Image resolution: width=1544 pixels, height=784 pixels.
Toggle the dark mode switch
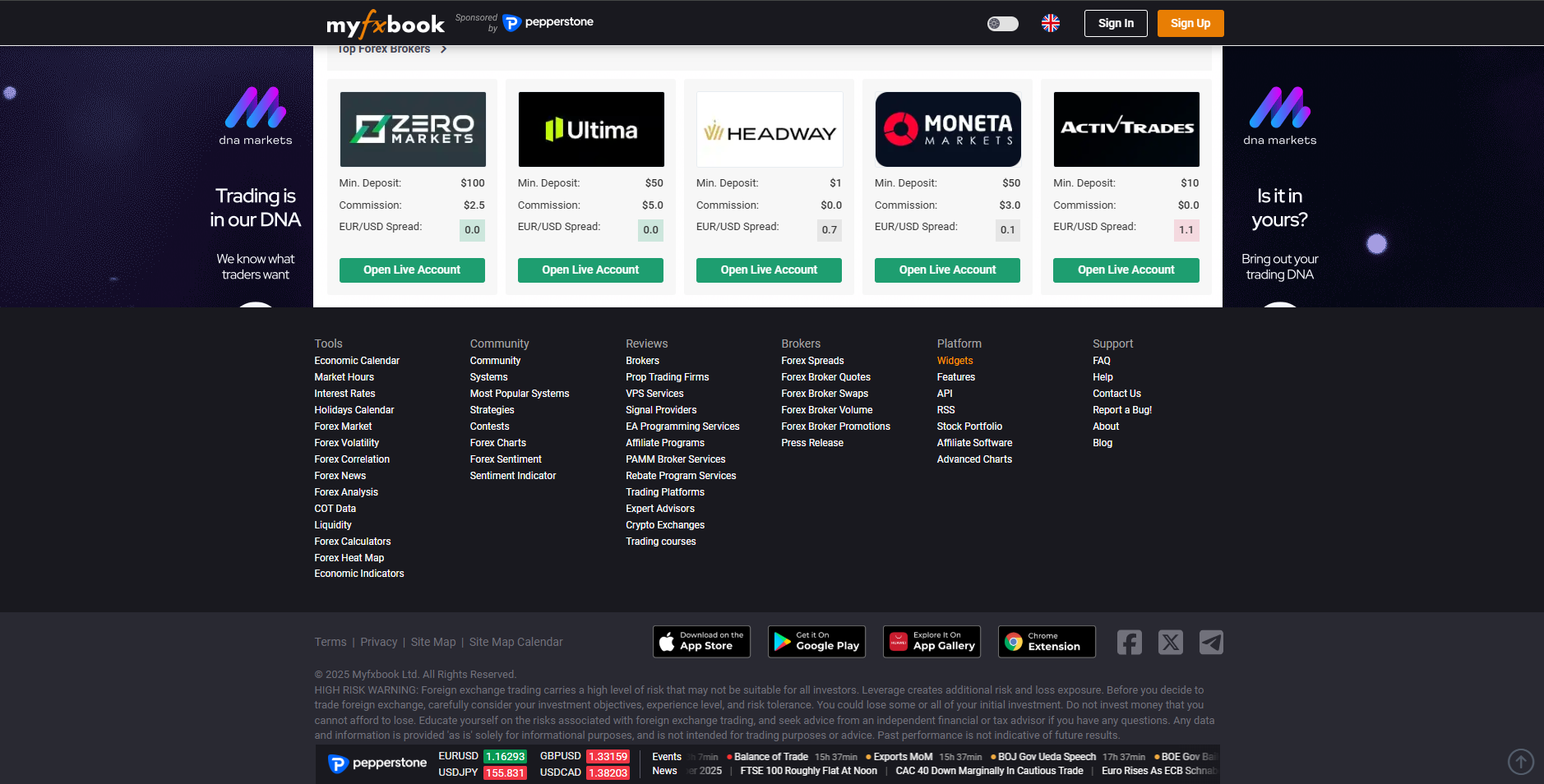[1002, 24]
